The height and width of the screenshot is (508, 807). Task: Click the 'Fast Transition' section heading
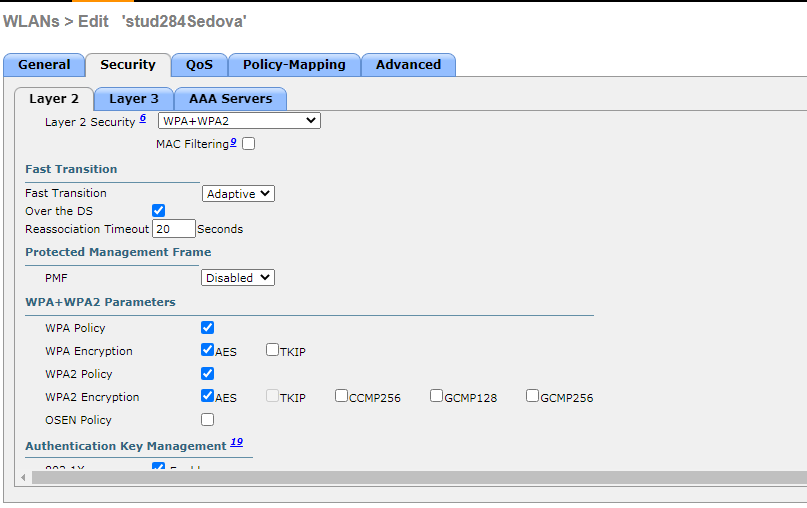(71, 169)
